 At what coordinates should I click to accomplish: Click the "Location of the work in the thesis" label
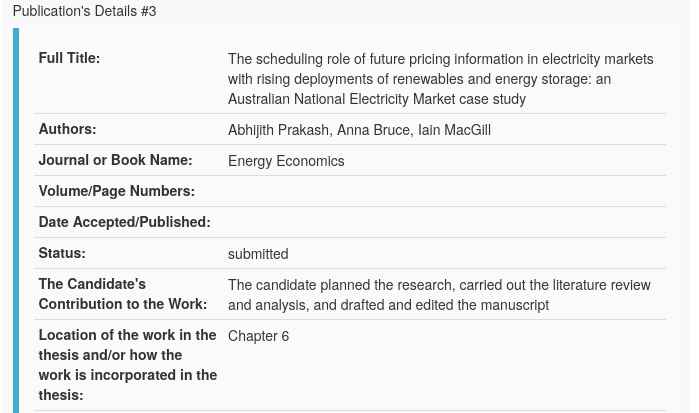pyautogui.click(x=127, y=365)
